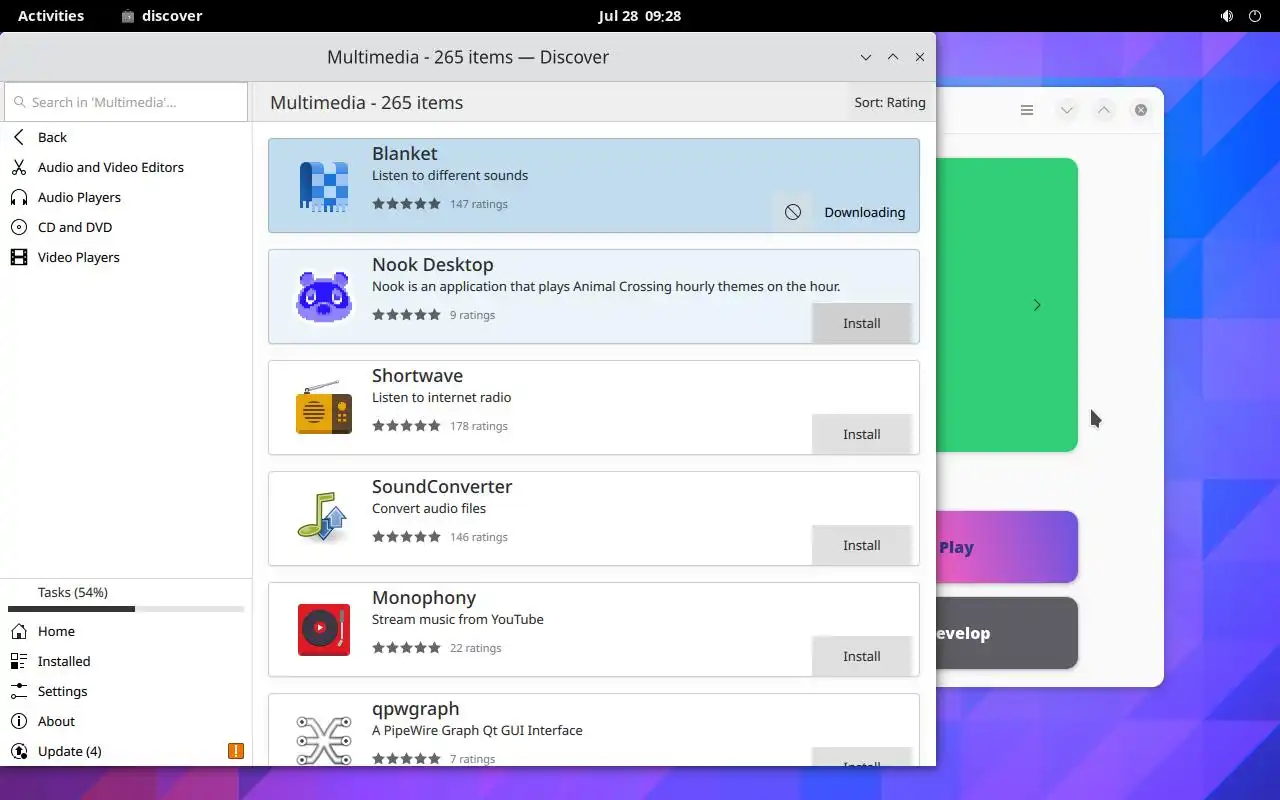Image resolution: width=1280 pixels, height=800 pixels.
Task: Open the hamburger menu in background window
Action: 1027,110
